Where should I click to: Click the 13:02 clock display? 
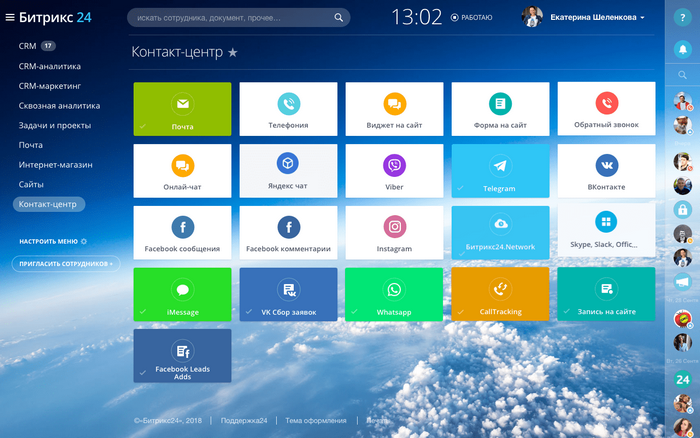coord(416,17)
